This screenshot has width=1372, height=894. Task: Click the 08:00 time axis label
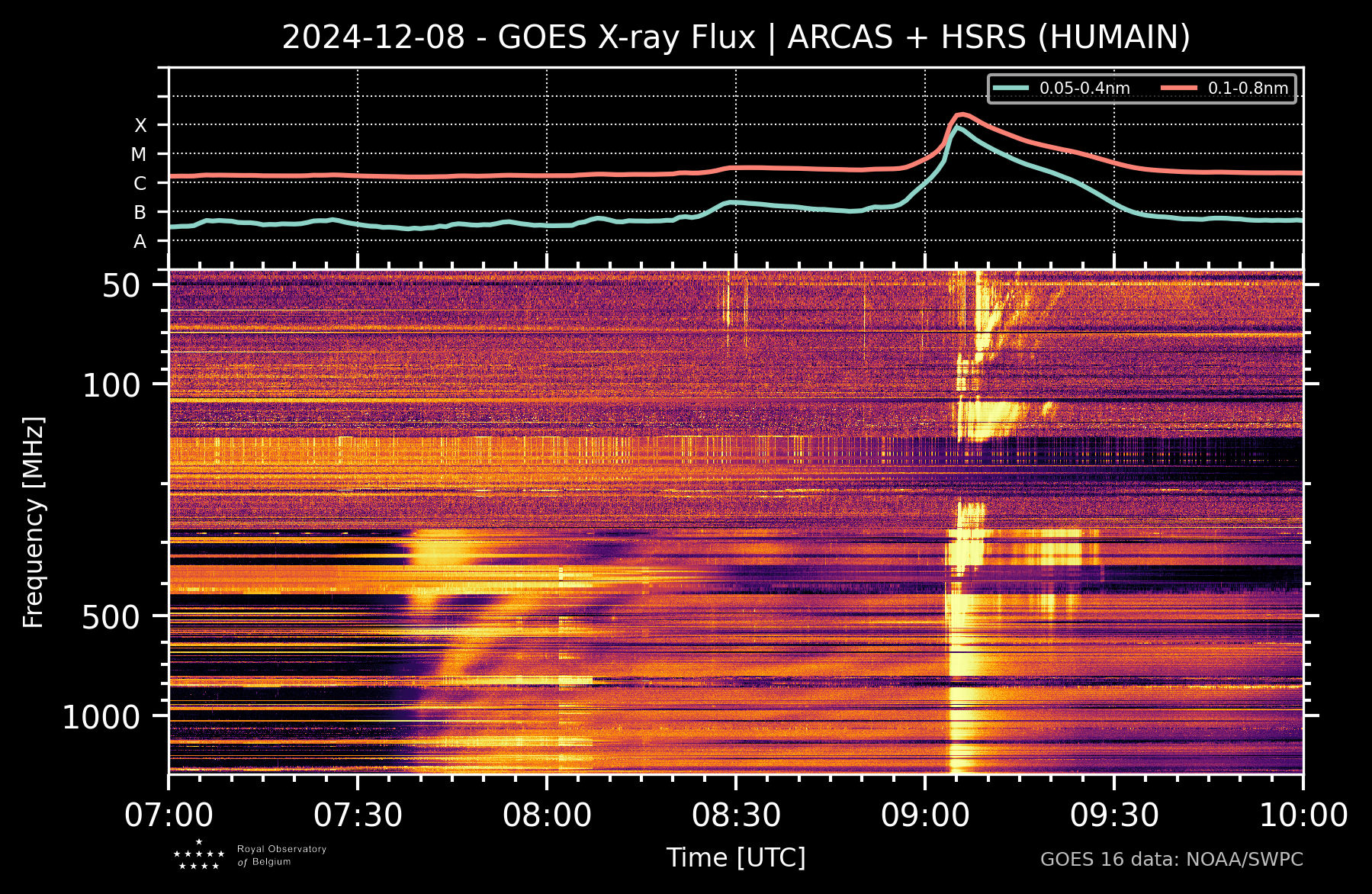pyautogui.click(x=547, y=815)
